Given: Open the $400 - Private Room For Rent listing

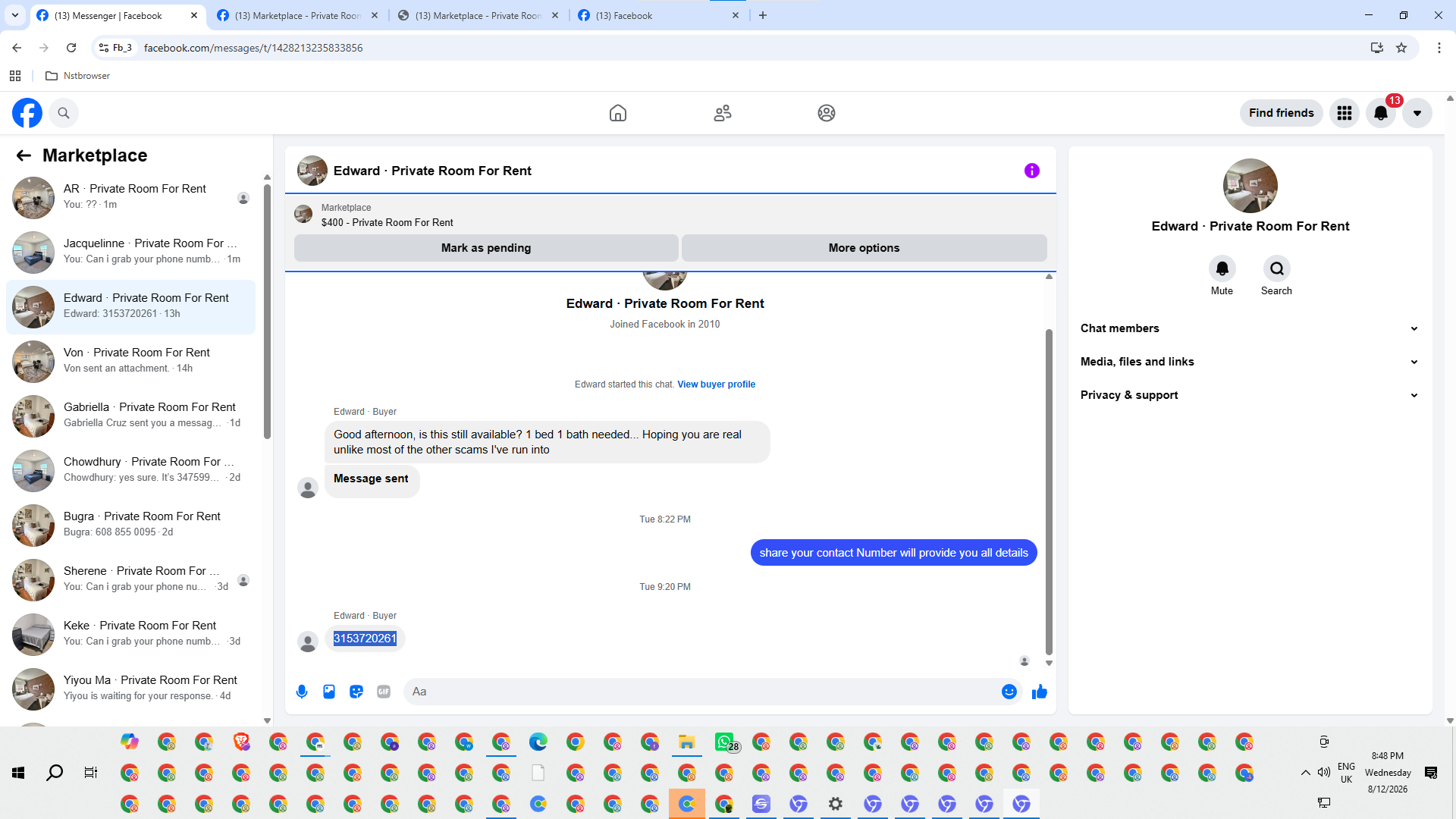Looking at the screenshot, I should pyautogui.click(x=388, y=222).
